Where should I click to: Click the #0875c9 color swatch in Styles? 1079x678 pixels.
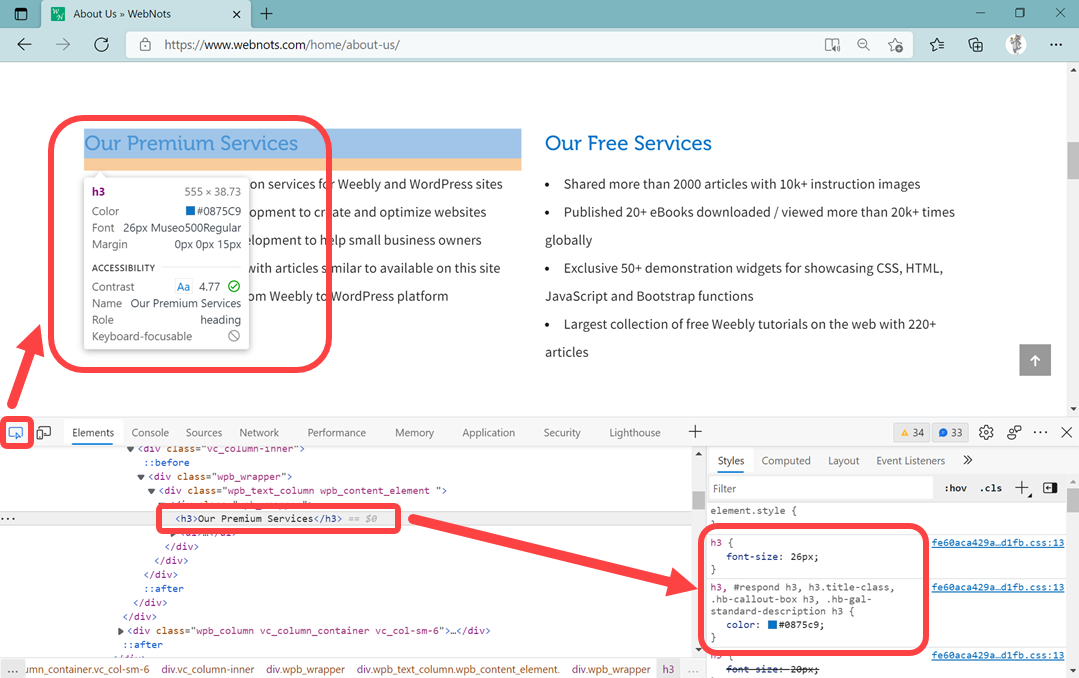click(772, 625)
